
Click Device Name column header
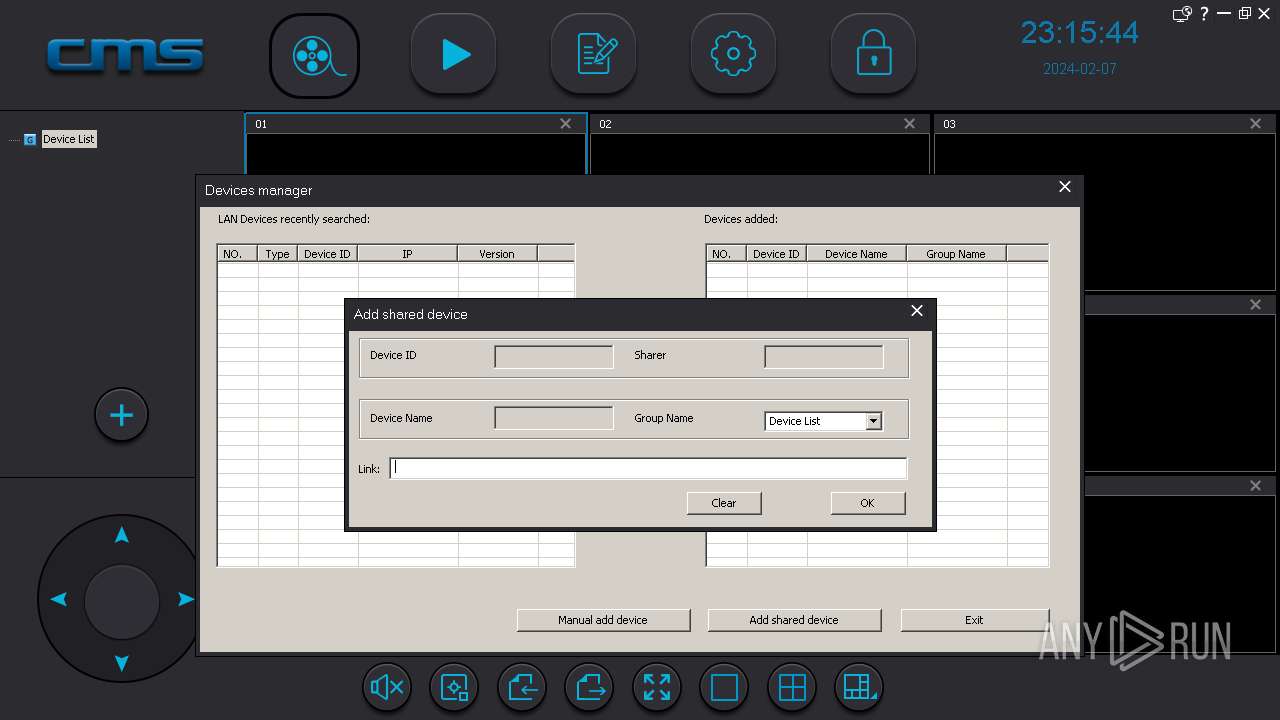(856, 254)
